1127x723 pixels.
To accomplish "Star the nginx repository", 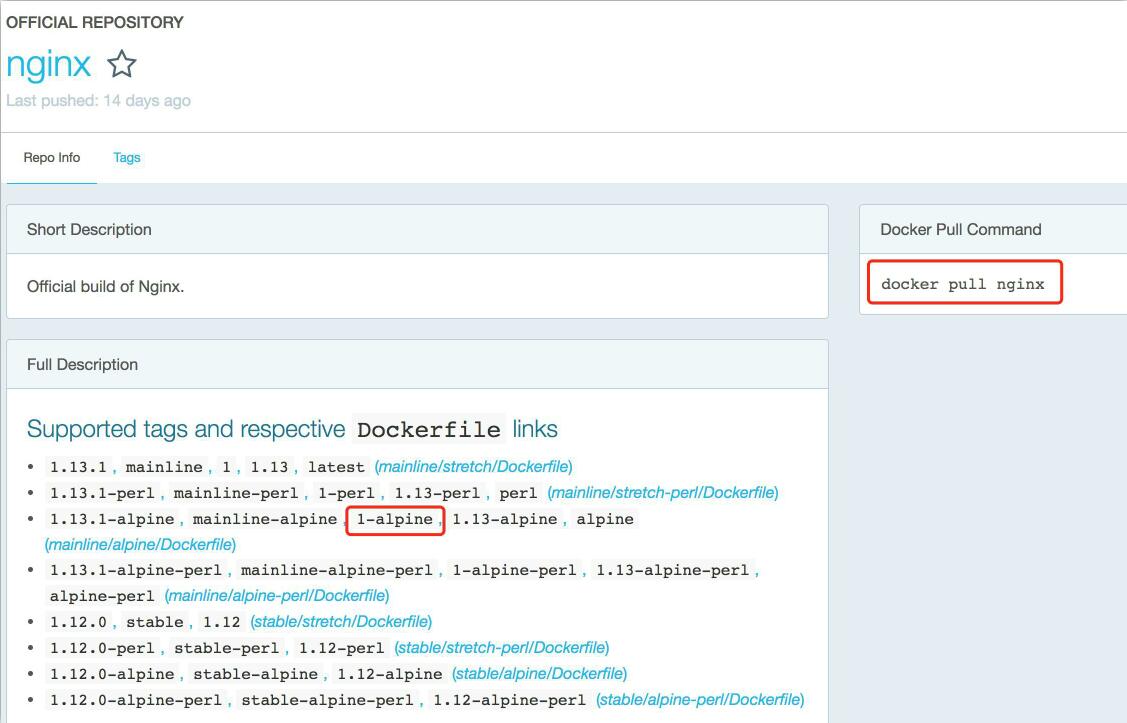I will pos(121,64).
